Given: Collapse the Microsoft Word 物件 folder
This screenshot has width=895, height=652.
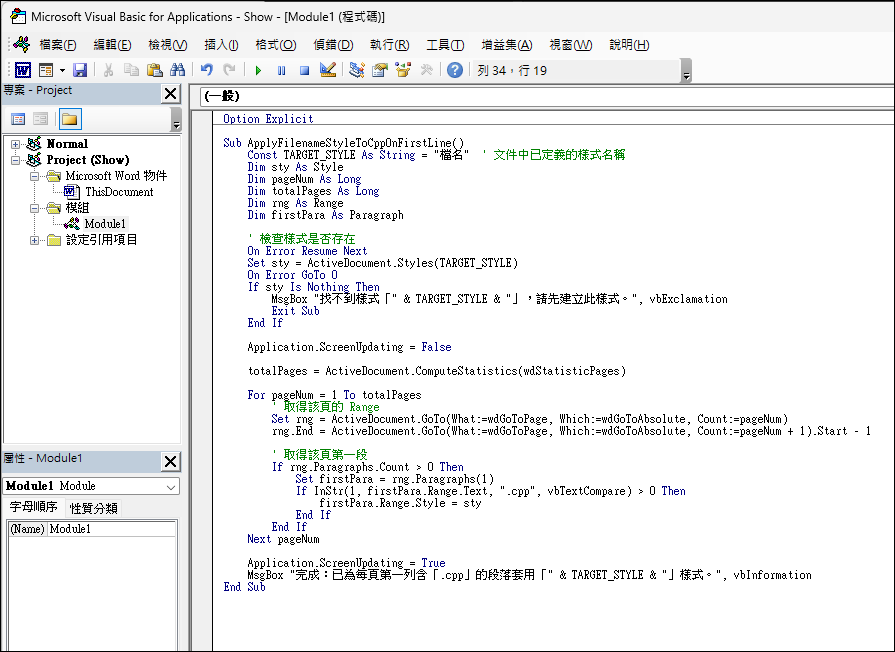Looking at the screenshot, I should point(35,176).
